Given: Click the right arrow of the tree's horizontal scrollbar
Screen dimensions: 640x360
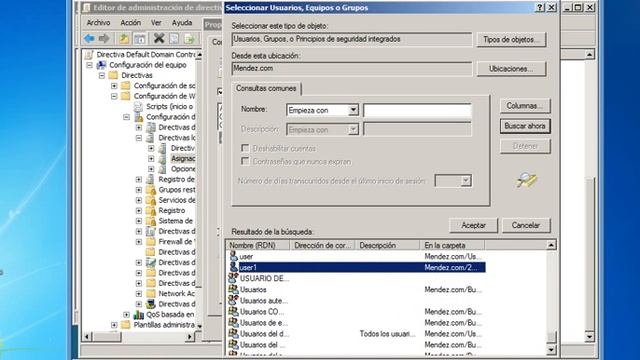Looking at the screenshot, I should tap(190, 337).
